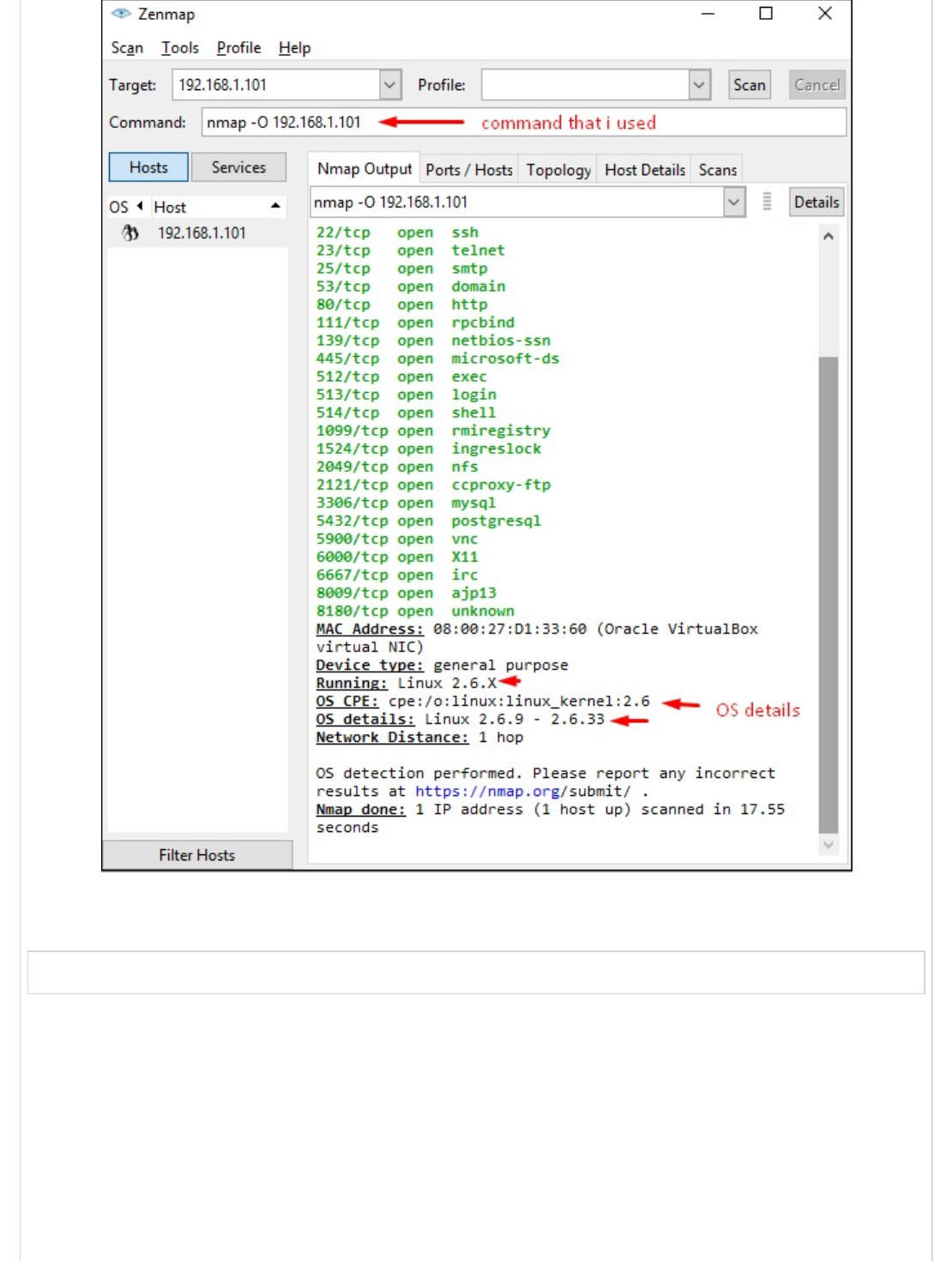Select the Services toggle button
The image size is (952, 1261).
coord(238,167)
